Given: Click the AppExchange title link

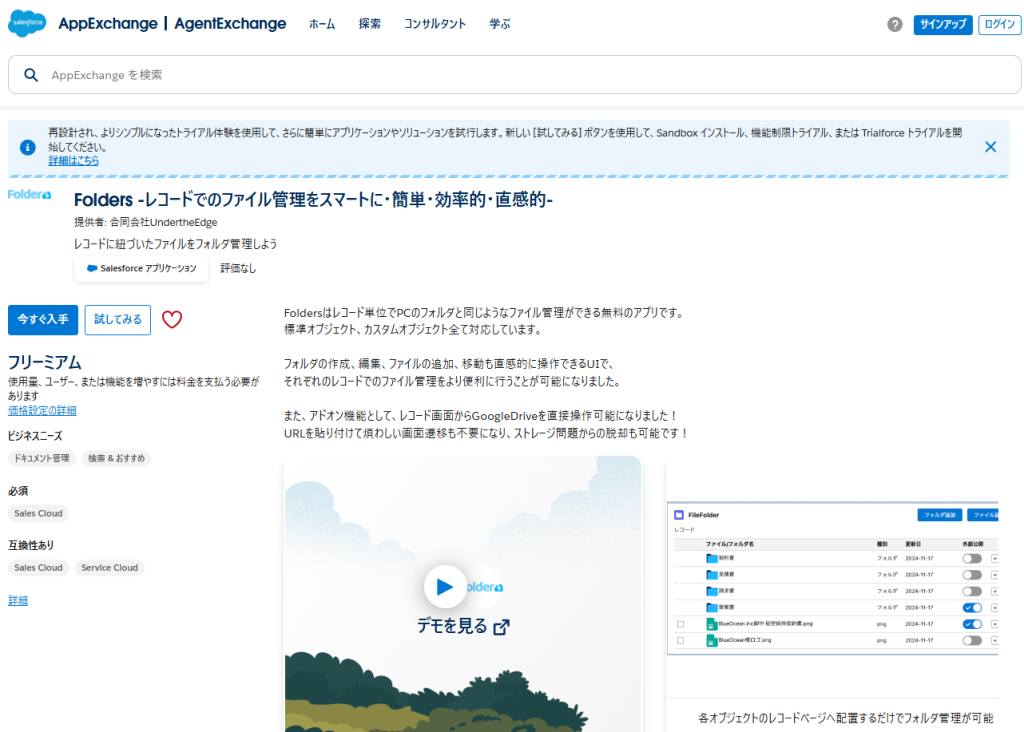Looking at the screenshot, I should tap(108, 24).
